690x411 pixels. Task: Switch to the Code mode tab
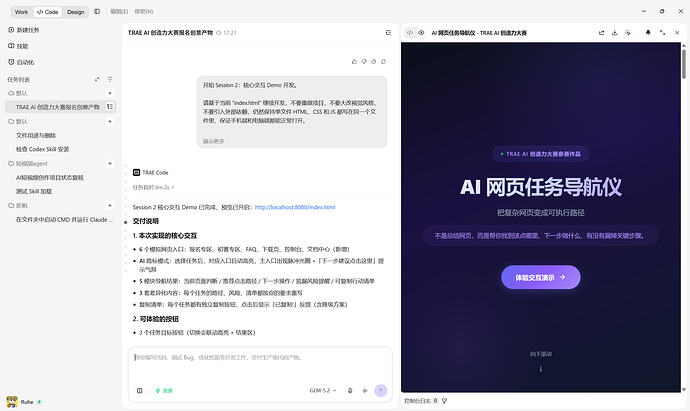point(48,12)
